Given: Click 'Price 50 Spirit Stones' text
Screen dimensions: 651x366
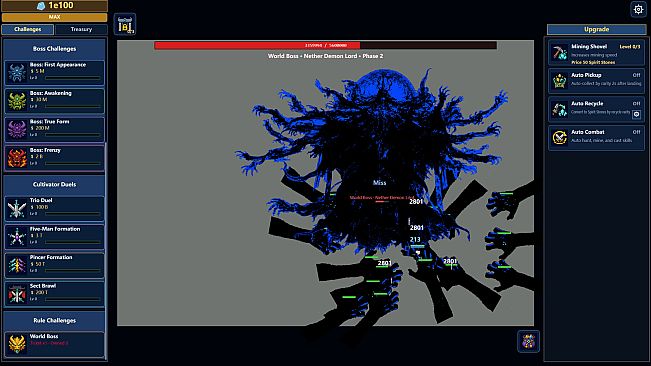Looking at the screenshot, I should pos(593,62).
